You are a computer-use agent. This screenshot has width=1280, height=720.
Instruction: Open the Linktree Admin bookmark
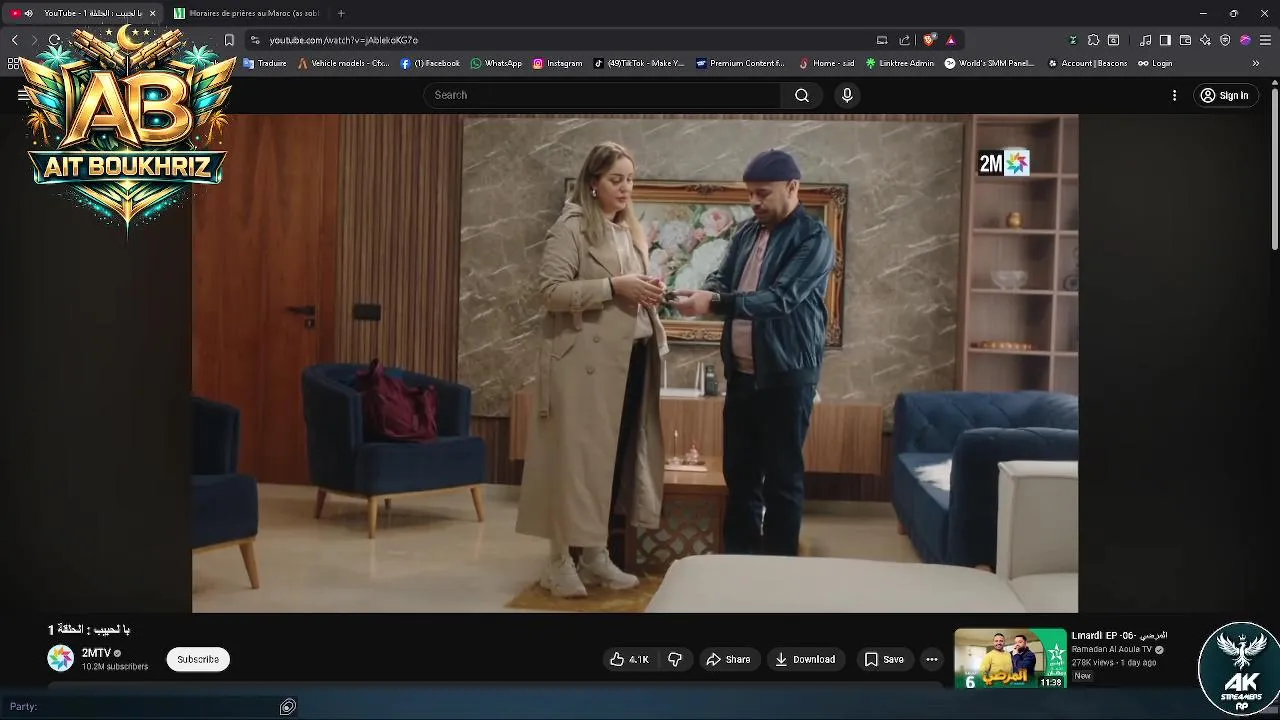coord(900,63)
